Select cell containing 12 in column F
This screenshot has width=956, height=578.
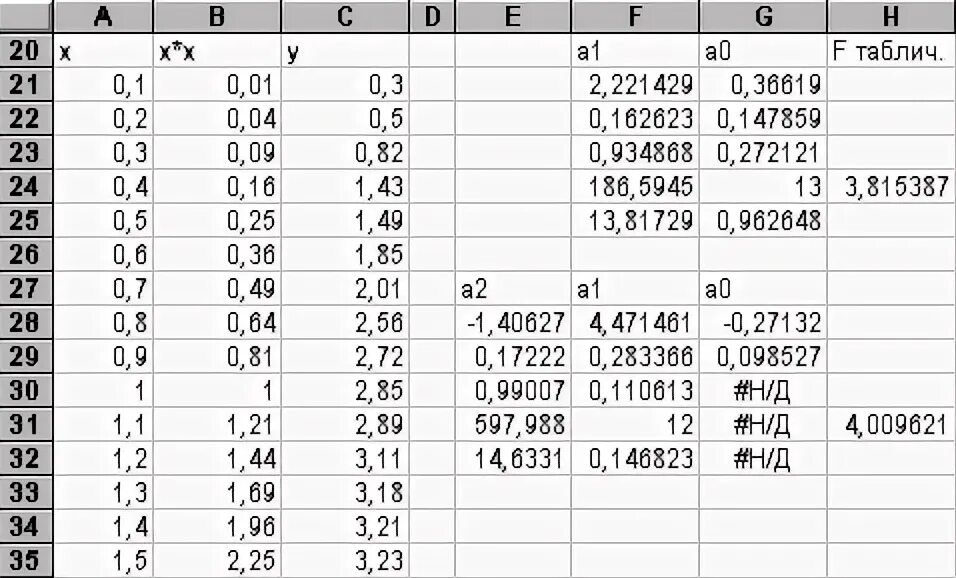[635, 424]
